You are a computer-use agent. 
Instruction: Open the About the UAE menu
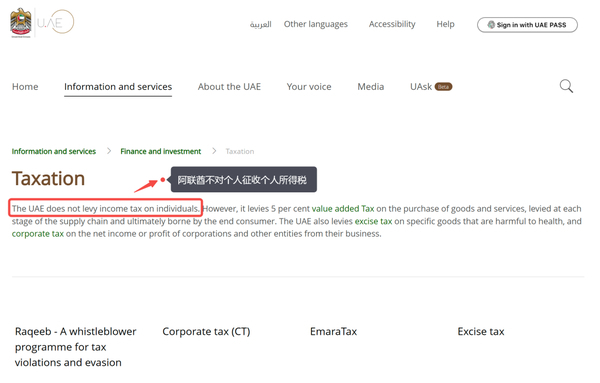click(229, 87)
